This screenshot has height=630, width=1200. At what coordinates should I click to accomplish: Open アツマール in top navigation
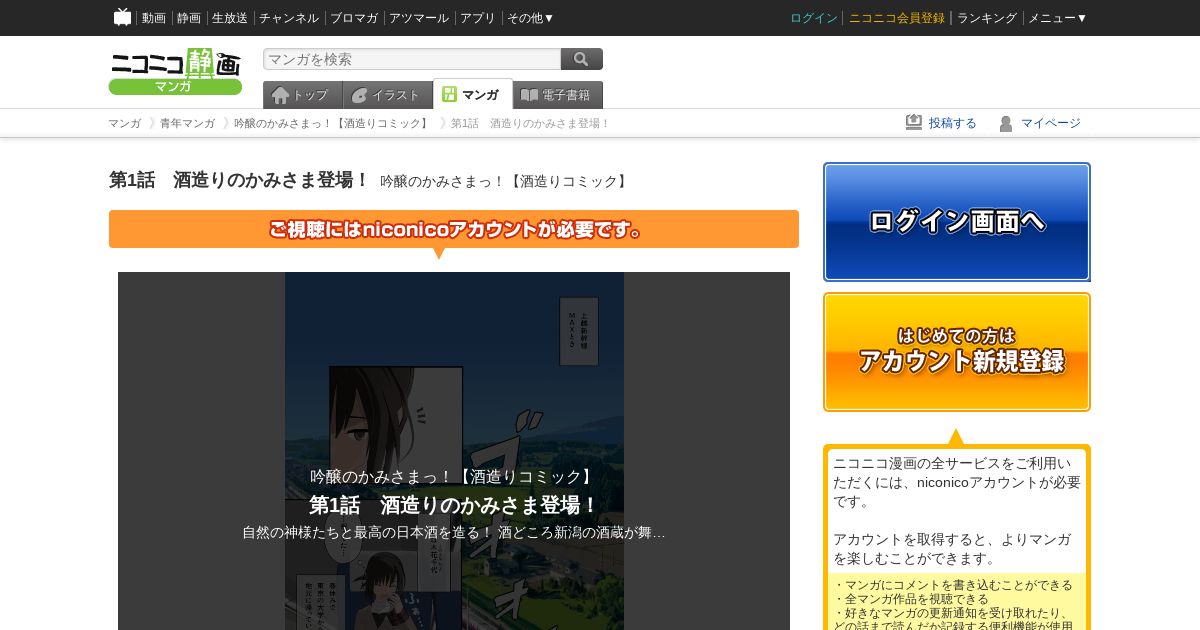click(419, 18)
